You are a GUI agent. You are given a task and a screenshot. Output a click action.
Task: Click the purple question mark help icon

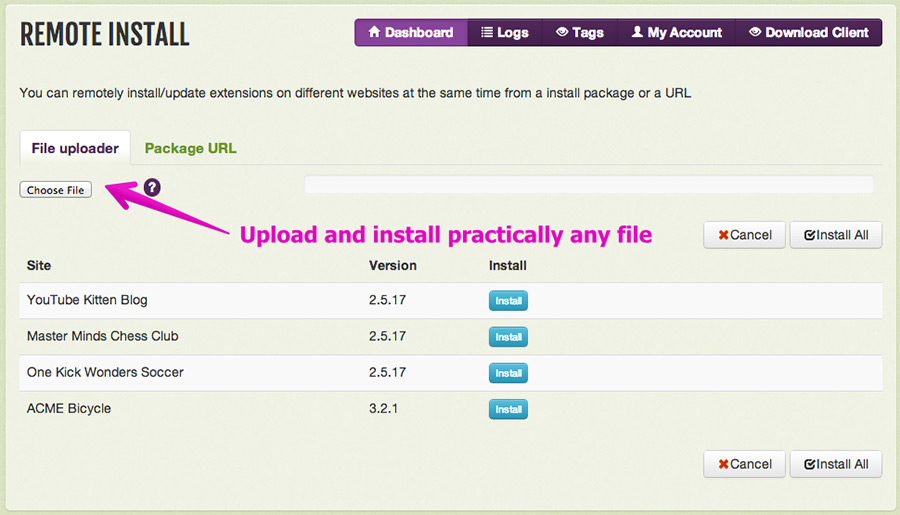(152, 187)
